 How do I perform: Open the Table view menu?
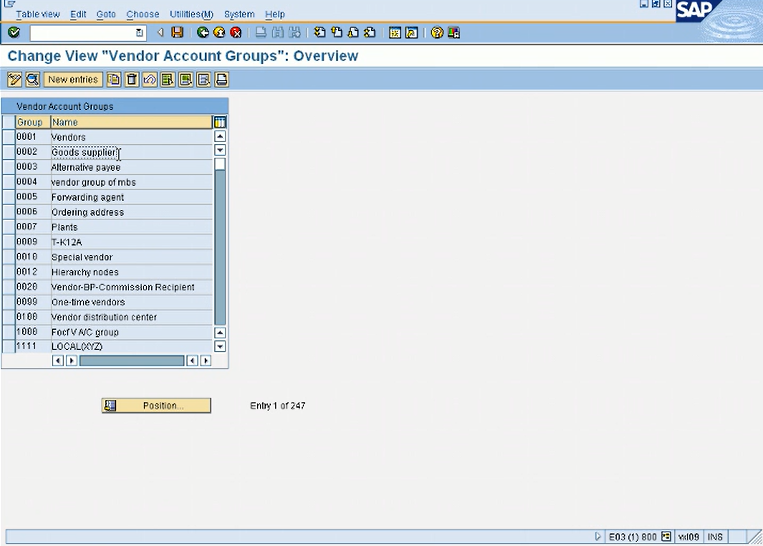[37, 14]
